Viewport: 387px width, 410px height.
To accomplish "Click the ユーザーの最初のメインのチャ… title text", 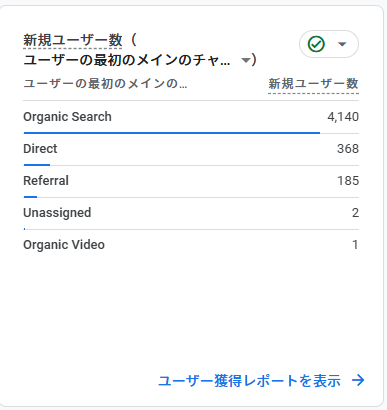I will [127, 60].
